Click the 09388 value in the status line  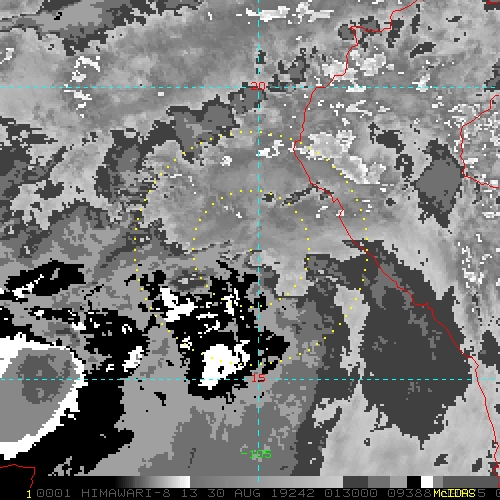coord(410,493)
